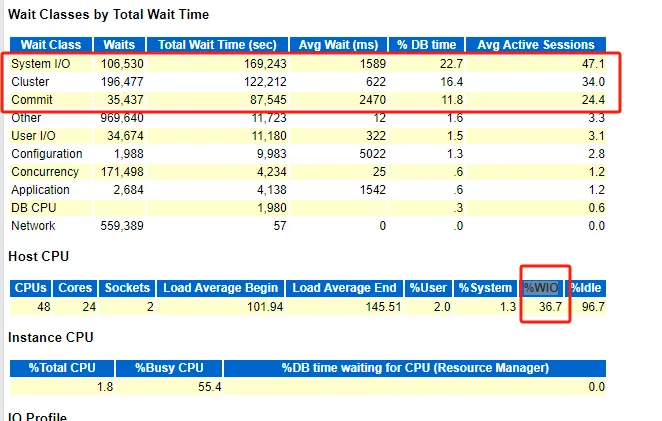The width and height of the screenshot is (662, 421).
Task: Click the highlighted %WIO column header
Action: click(541, 288)
